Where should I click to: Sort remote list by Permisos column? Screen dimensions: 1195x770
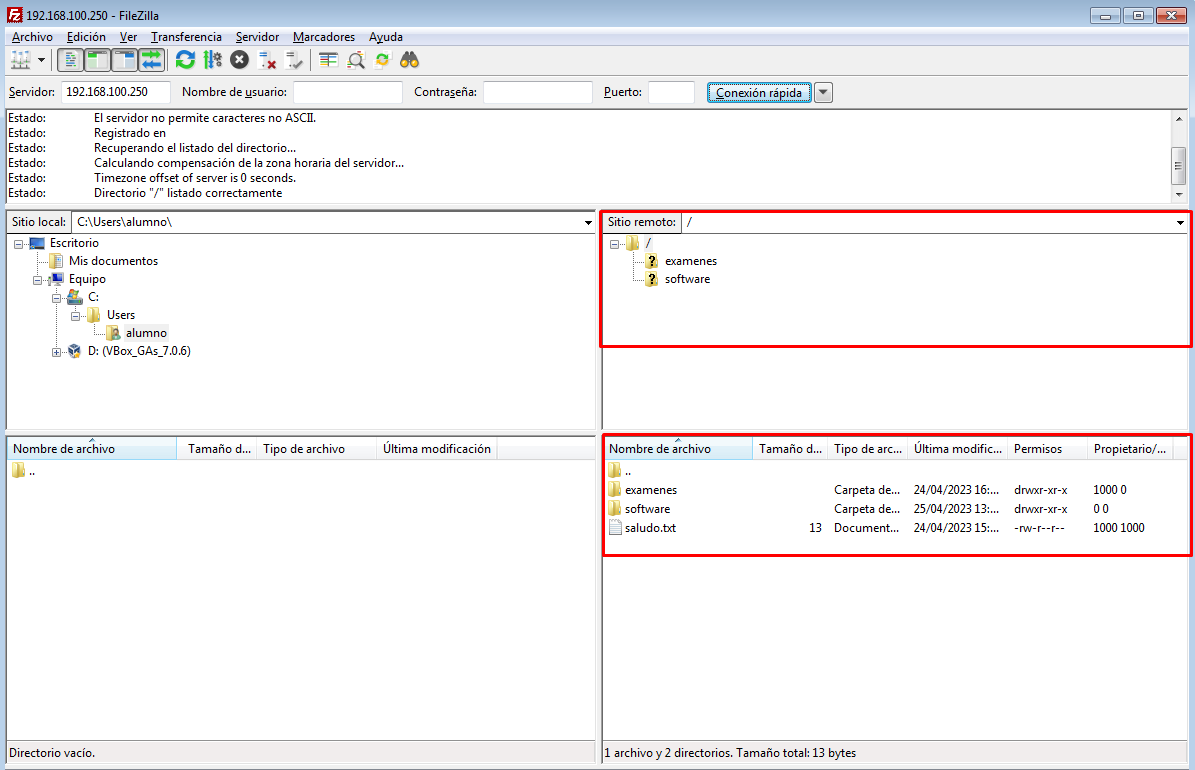click(x=1047, y=449)
